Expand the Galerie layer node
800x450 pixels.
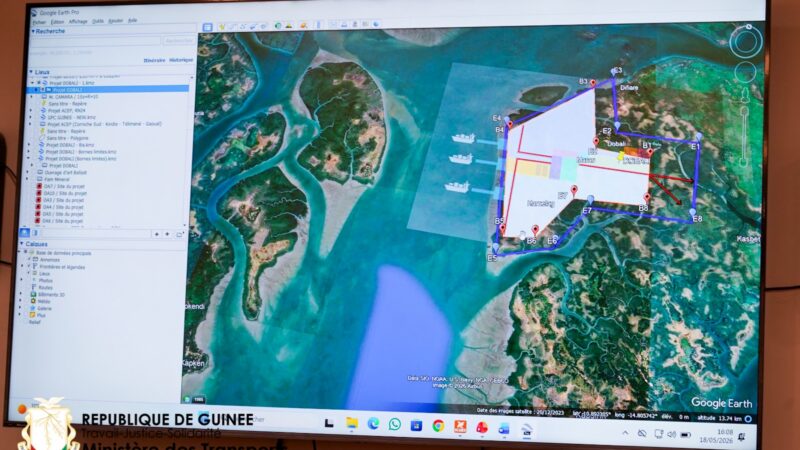[x=20, y=307]
